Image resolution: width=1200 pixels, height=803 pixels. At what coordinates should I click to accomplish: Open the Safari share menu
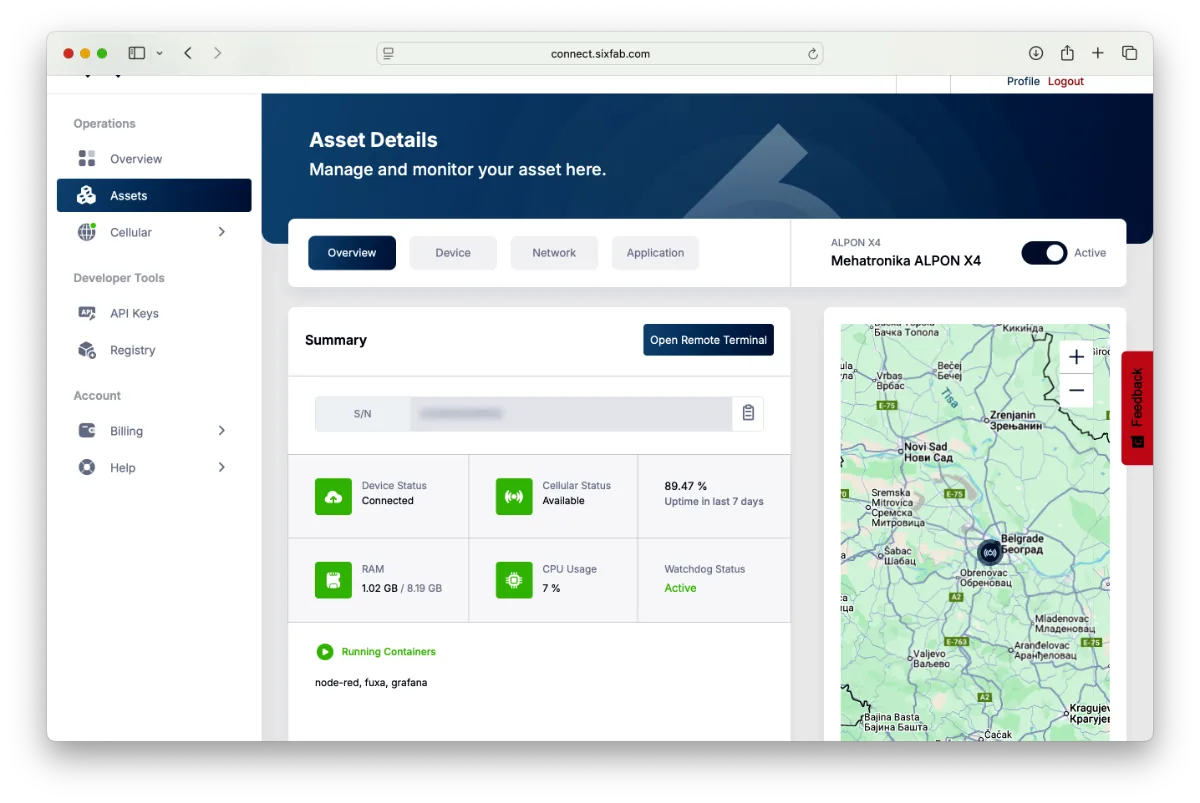(x=1067, y=53)
